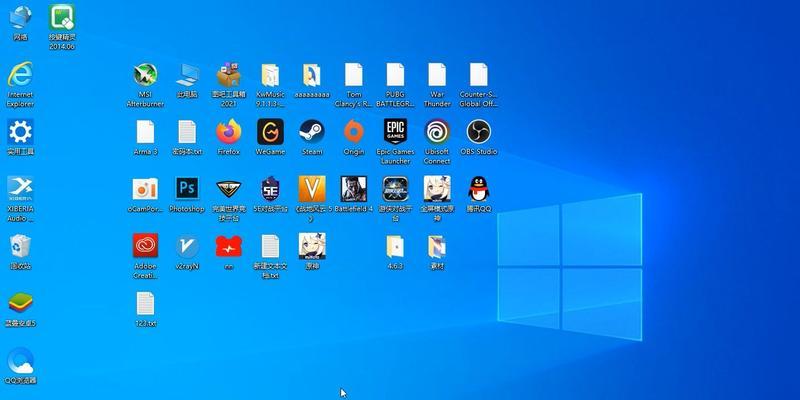Open the Adobe Creative Cloud icon
Image resolution: width=800 pixels, height=400 pixels.
coord(145,246)
